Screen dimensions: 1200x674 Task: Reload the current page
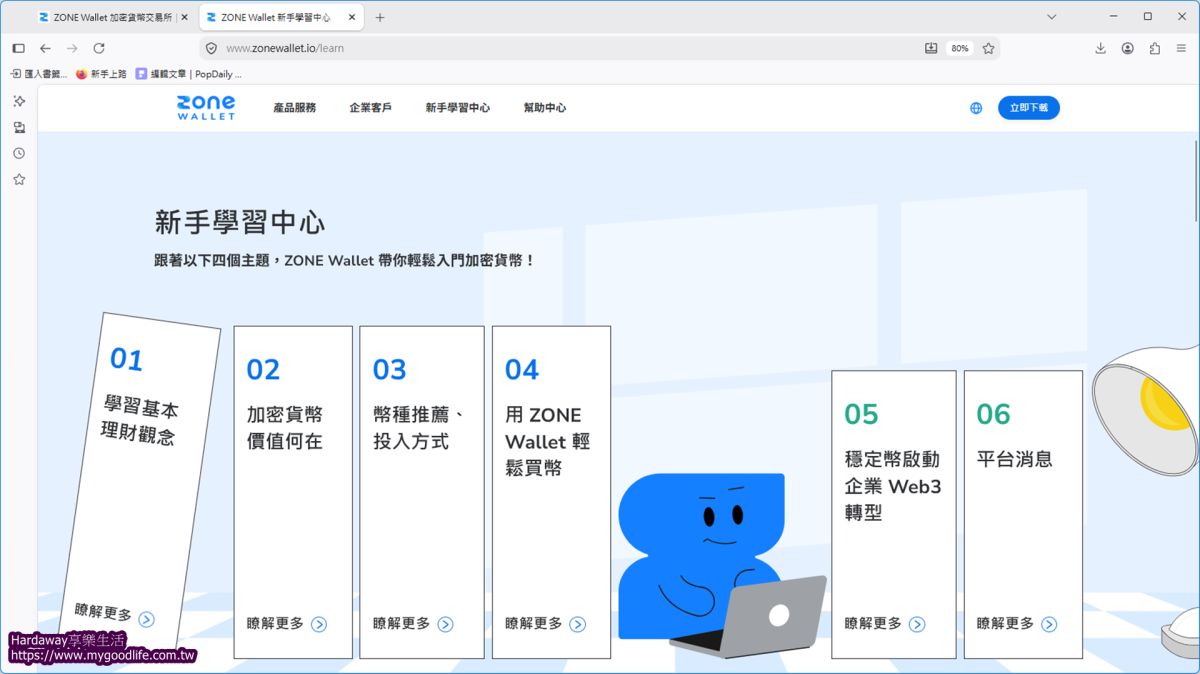(x=99, y=48)
